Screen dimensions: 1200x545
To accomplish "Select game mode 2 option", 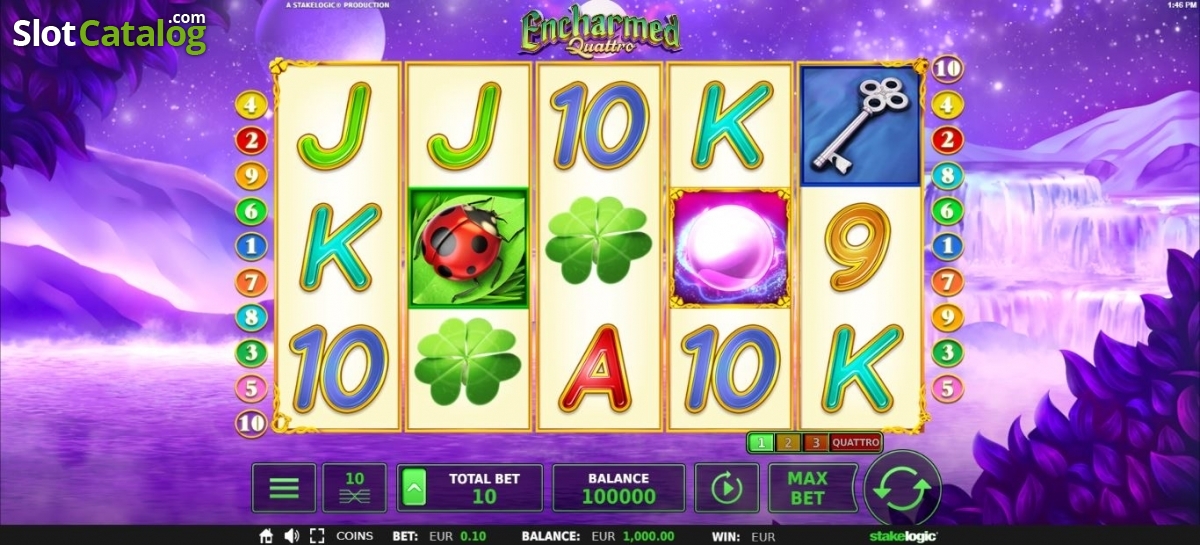I will tap(788, 442).
